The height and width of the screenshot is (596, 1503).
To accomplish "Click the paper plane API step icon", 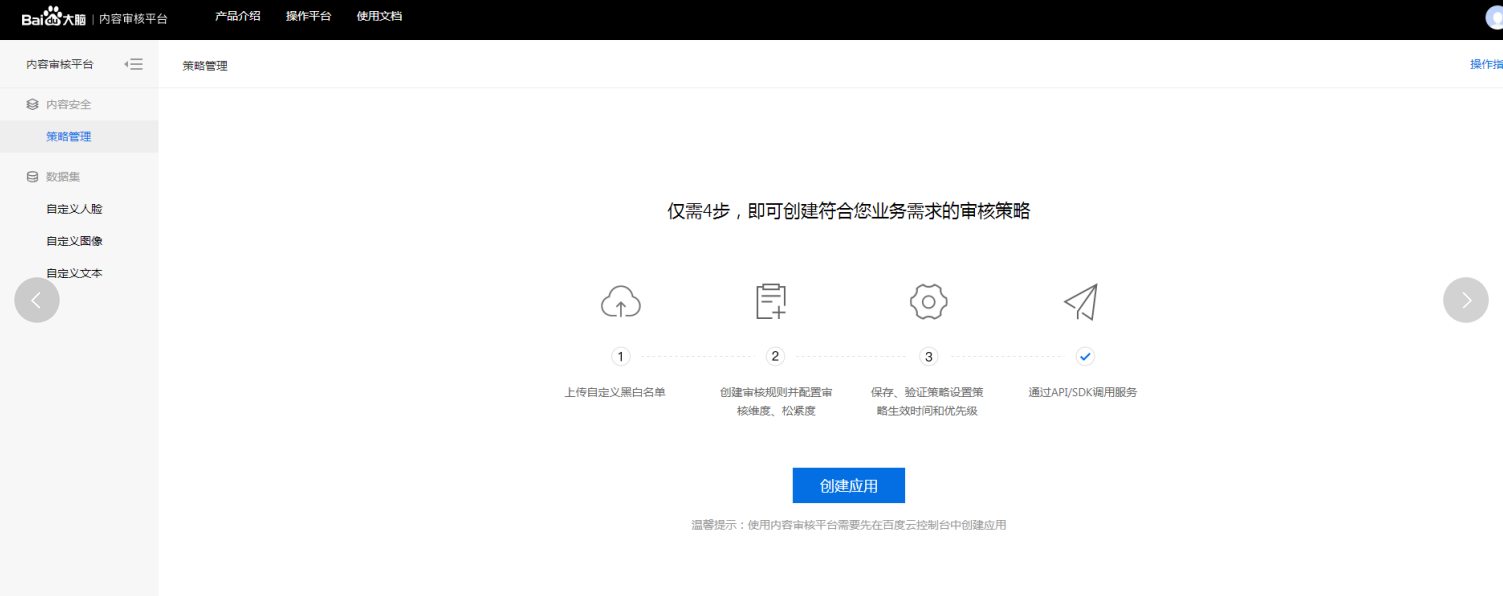I will tap(1081, 301).
